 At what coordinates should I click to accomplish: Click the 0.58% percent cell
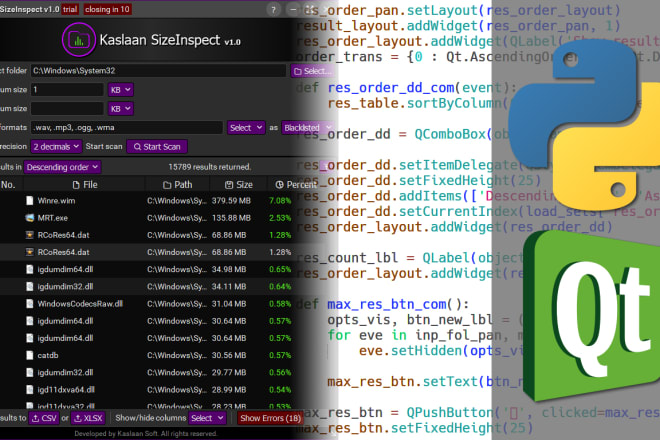click(x=280, y=304)
